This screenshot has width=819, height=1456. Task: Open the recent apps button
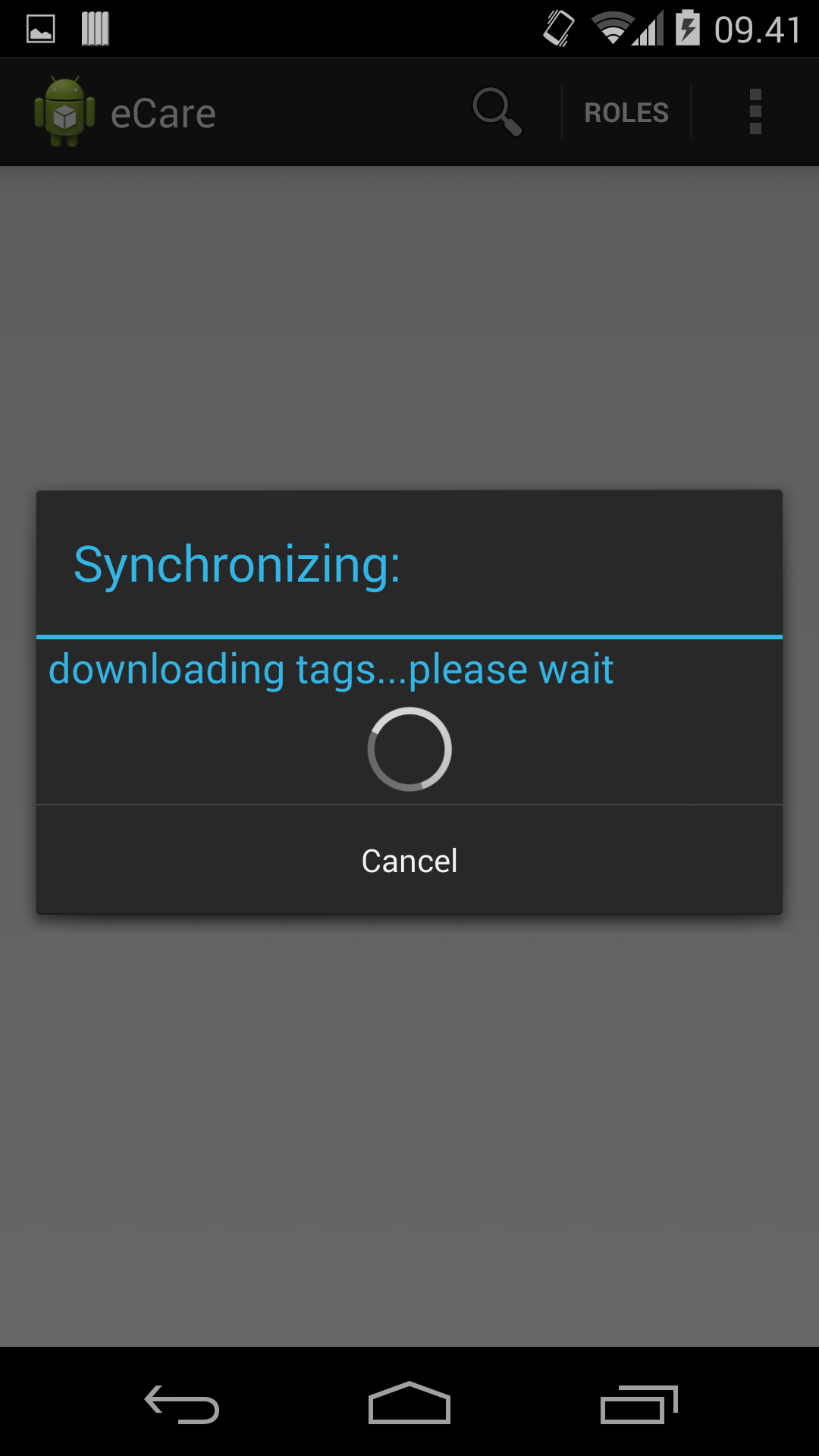click(x=639, y=1403)
